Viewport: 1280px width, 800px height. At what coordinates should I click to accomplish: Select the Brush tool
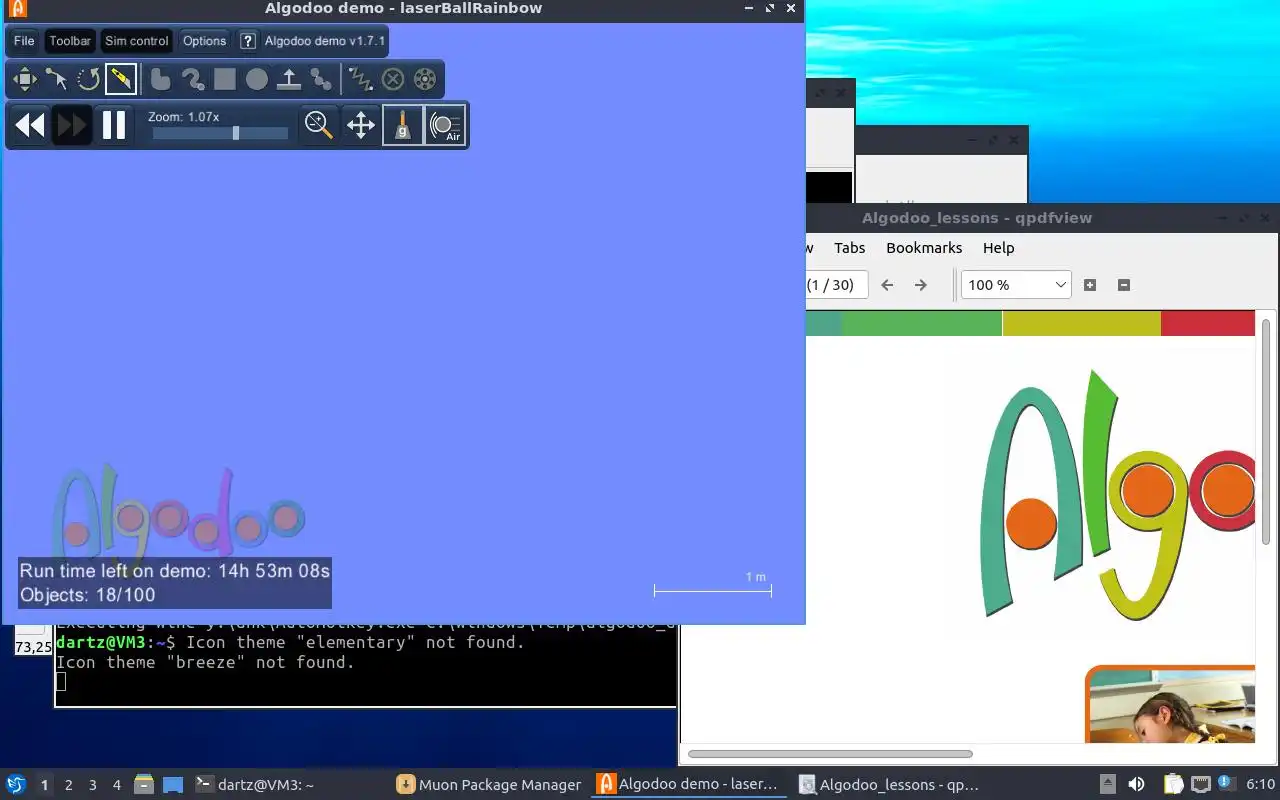(x=192, y=79)
